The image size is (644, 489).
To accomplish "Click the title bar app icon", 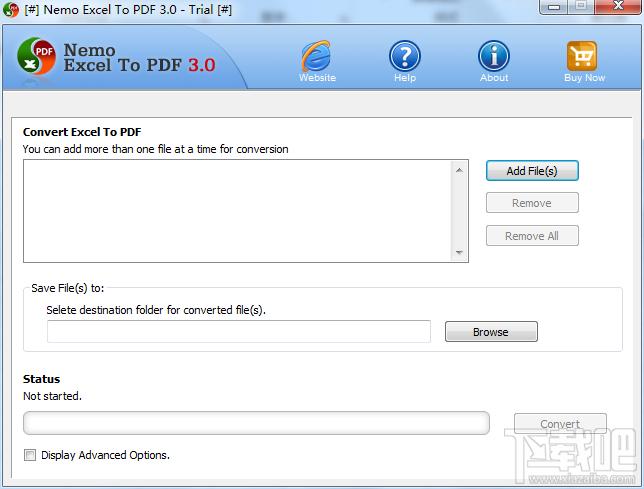I will point(10,9).
